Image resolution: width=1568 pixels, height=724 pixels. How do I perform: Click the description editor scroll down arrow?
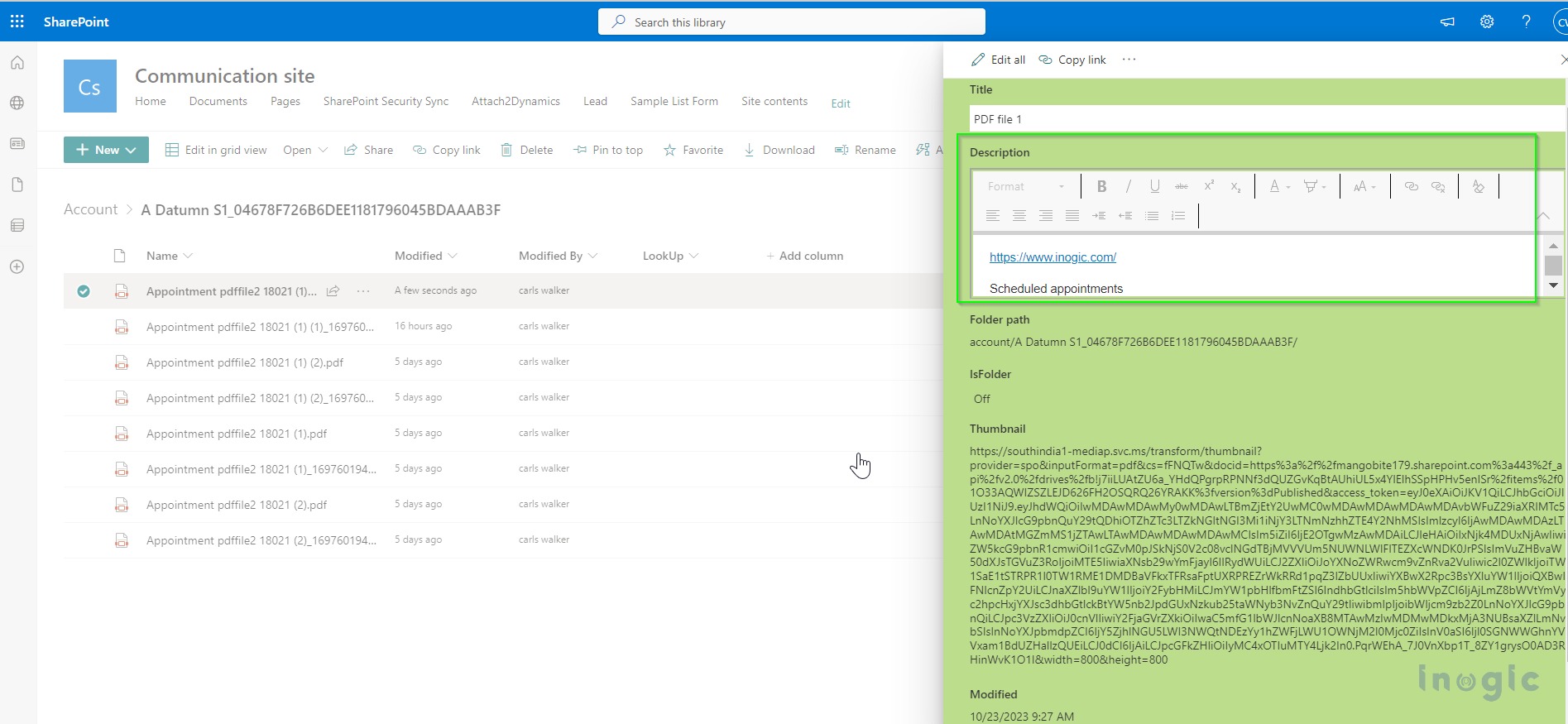pyautogui.click(x=1553, y=285)
